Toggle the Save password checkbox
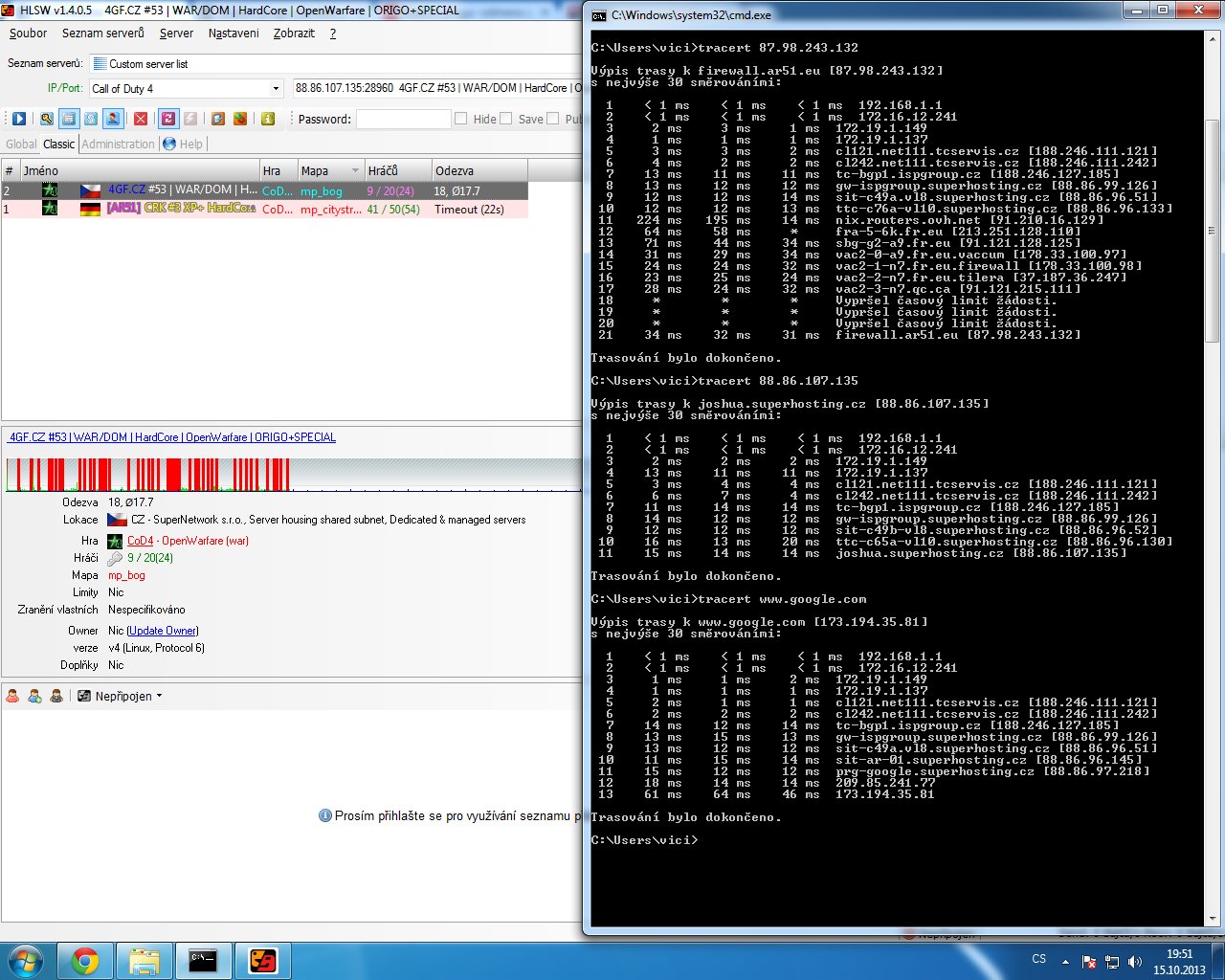 click(x=506, y=119)
